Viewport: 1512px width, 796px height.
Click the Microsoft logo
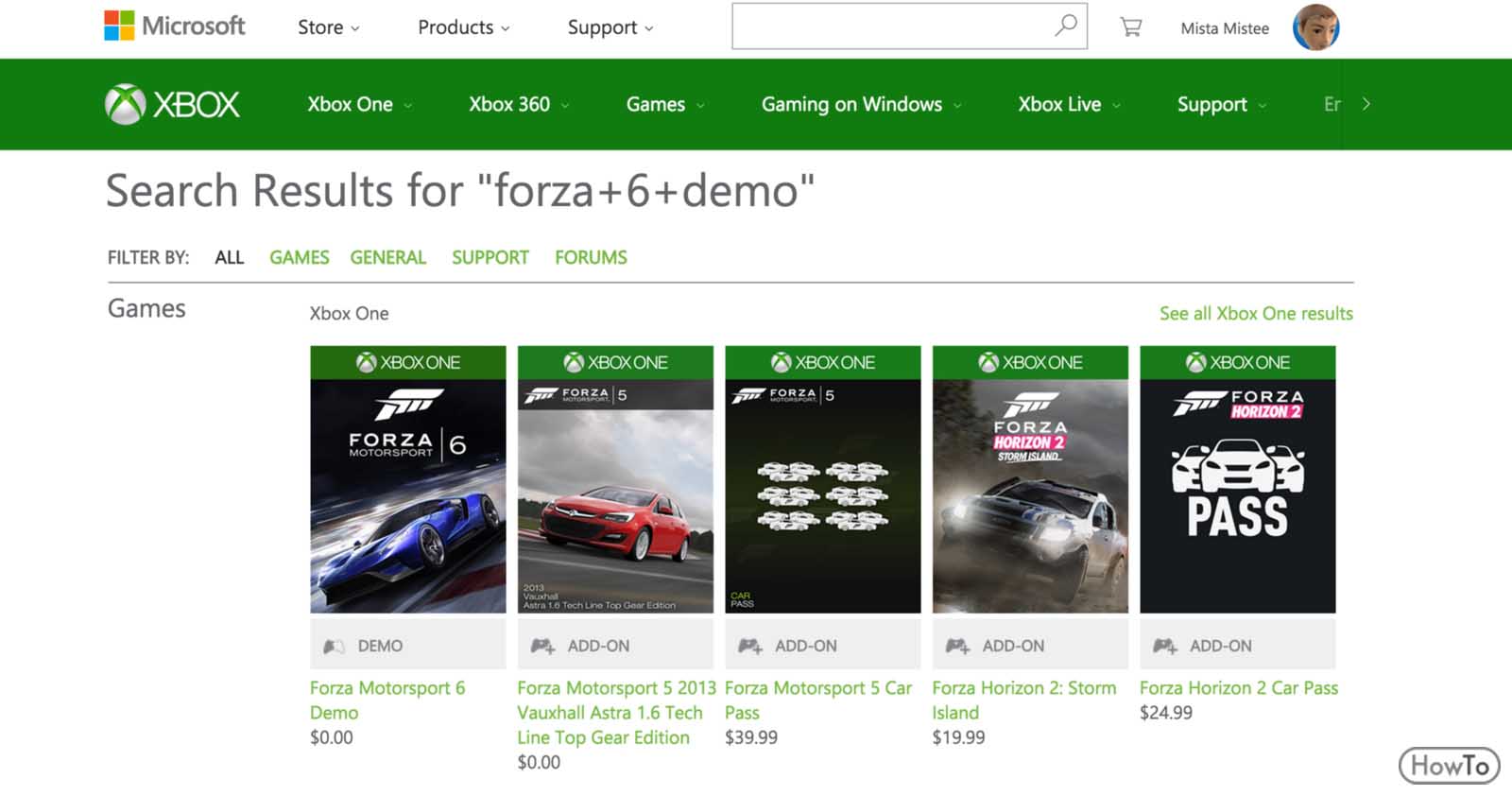tap(174, 26)
